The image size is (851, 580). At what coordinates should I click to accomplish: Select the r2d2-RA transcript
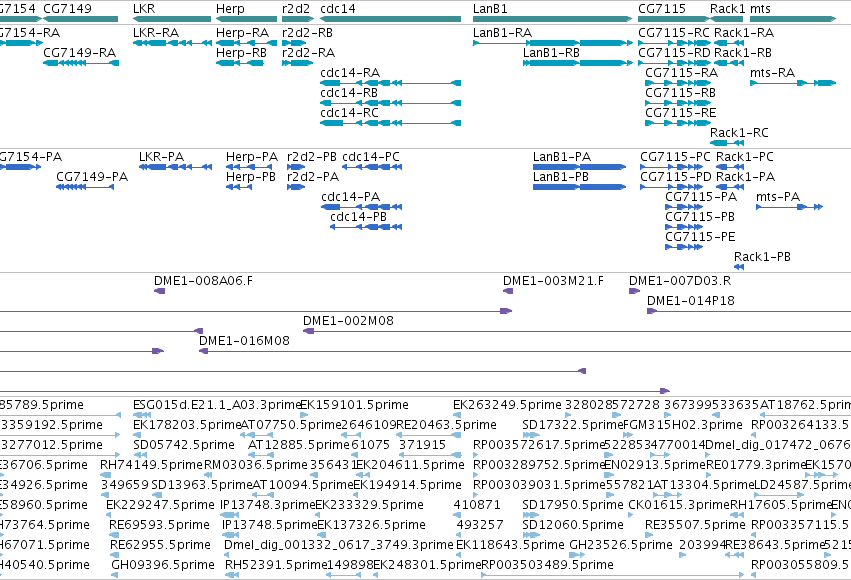(298, 63)
